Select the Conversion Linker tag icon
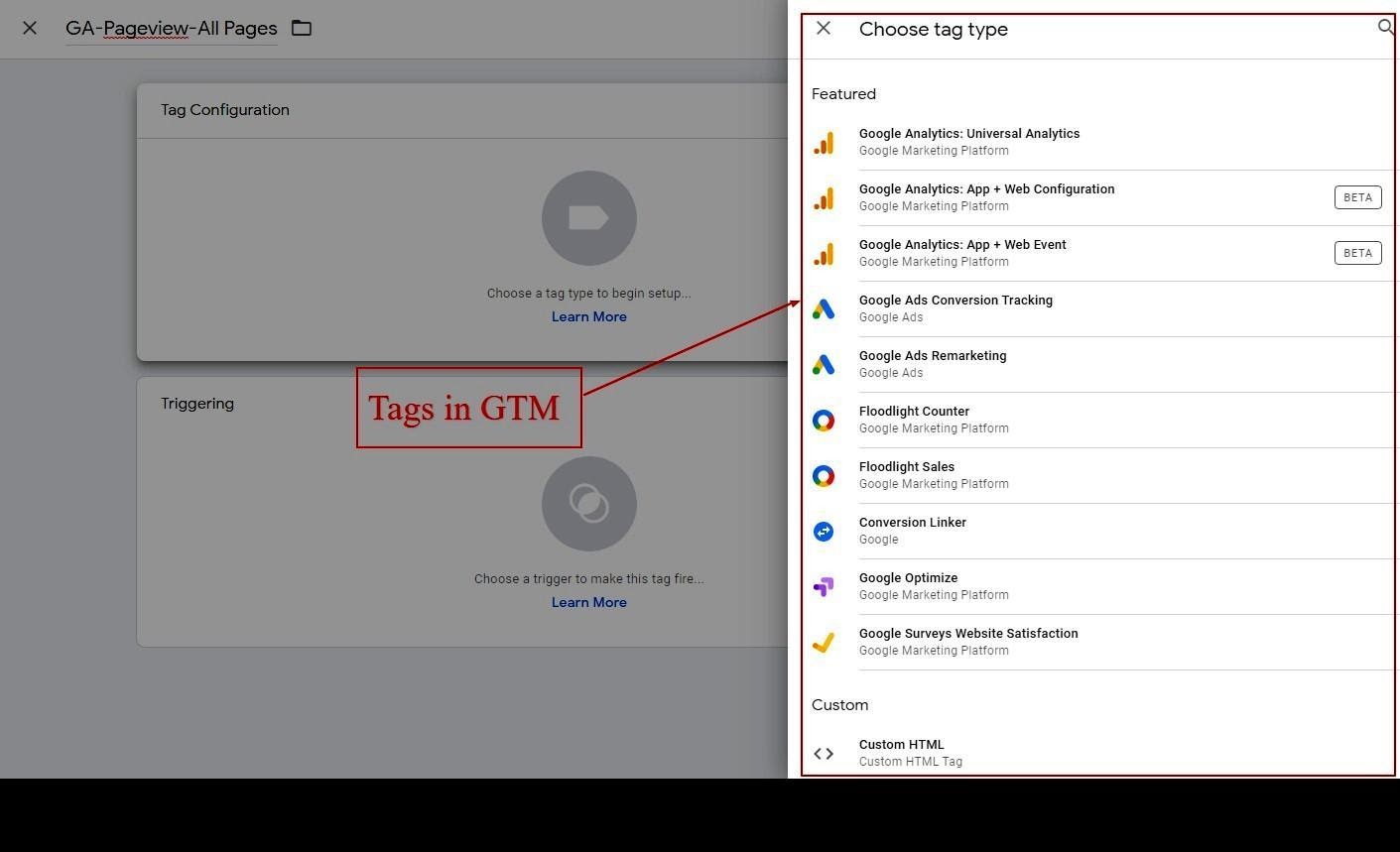 click(824, 531)
